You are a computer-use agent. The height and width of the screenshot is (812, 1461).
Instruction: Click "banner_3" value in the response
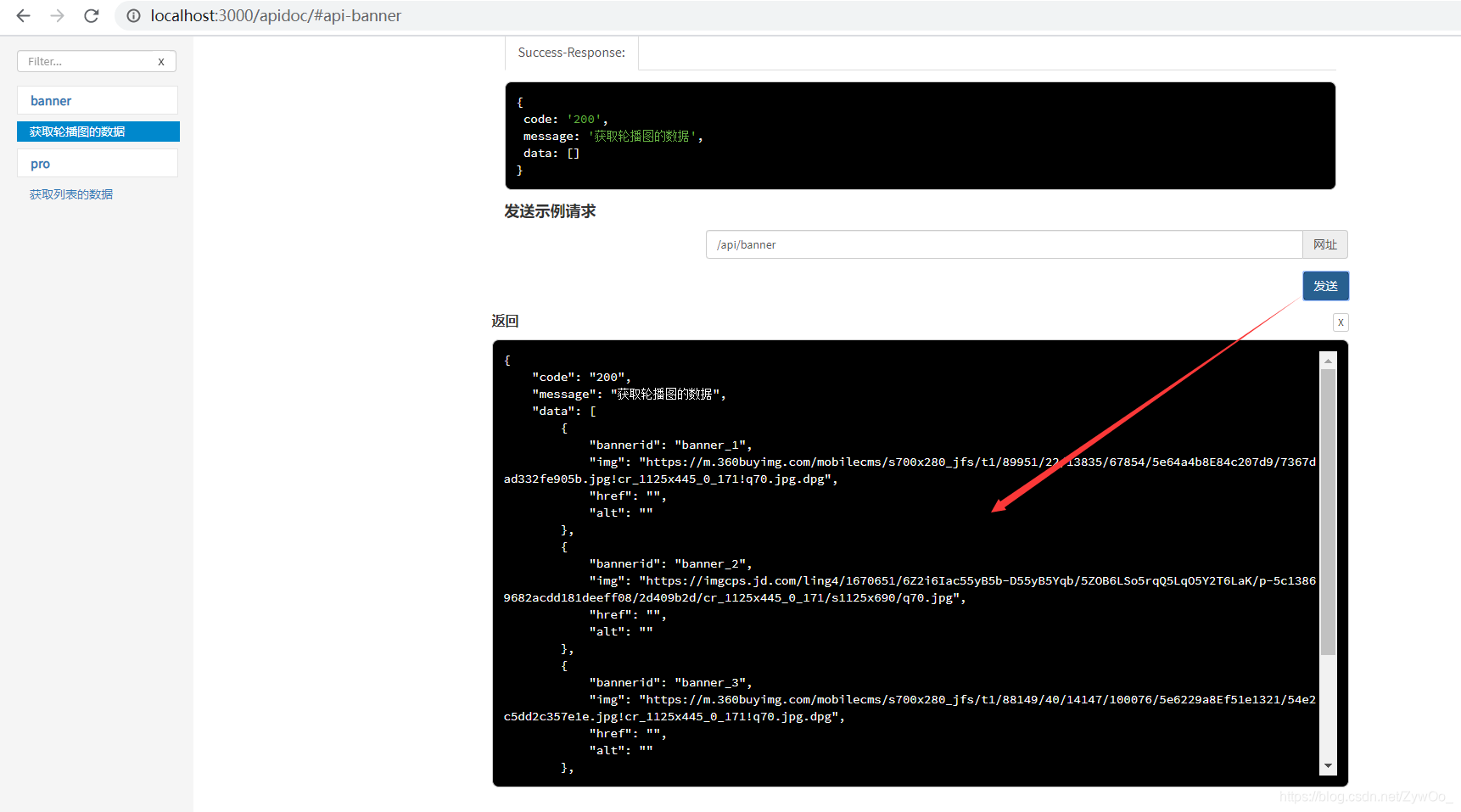[710, 682]
